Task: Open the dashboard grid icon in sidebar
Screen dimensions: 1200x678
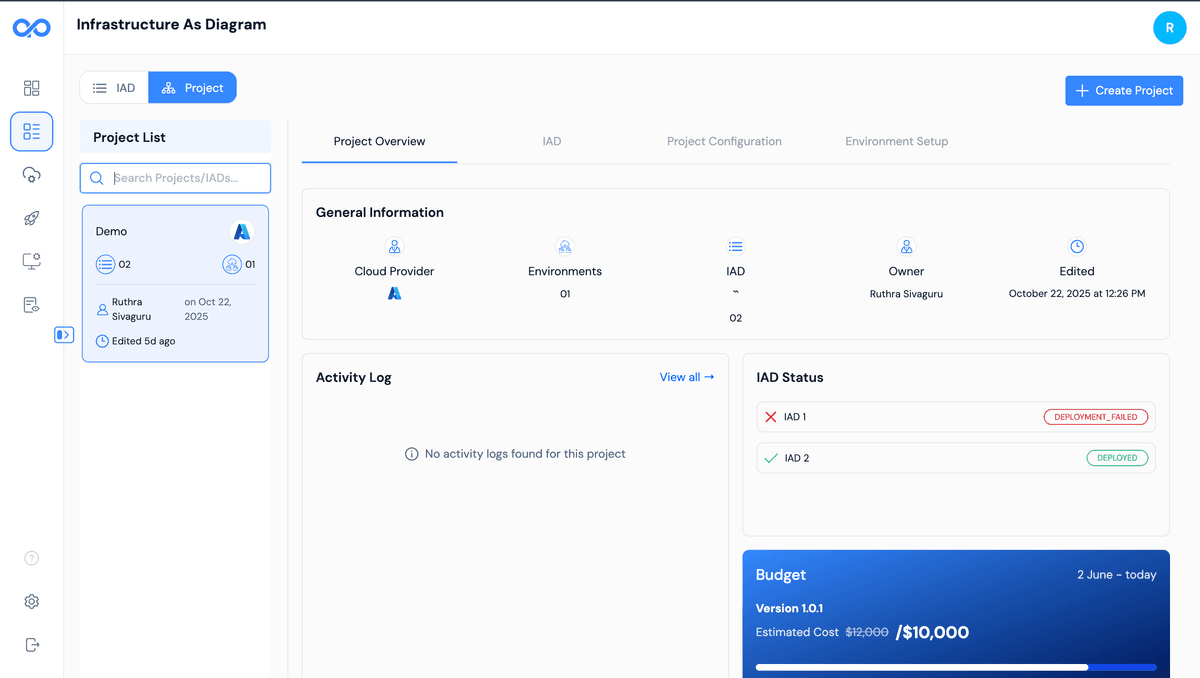Action: [x=31, y=88]
